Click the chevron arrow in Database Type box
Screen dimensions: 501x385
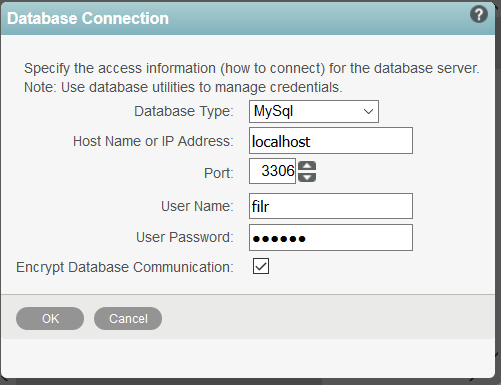pyautogui.click(x=368, y=111)
